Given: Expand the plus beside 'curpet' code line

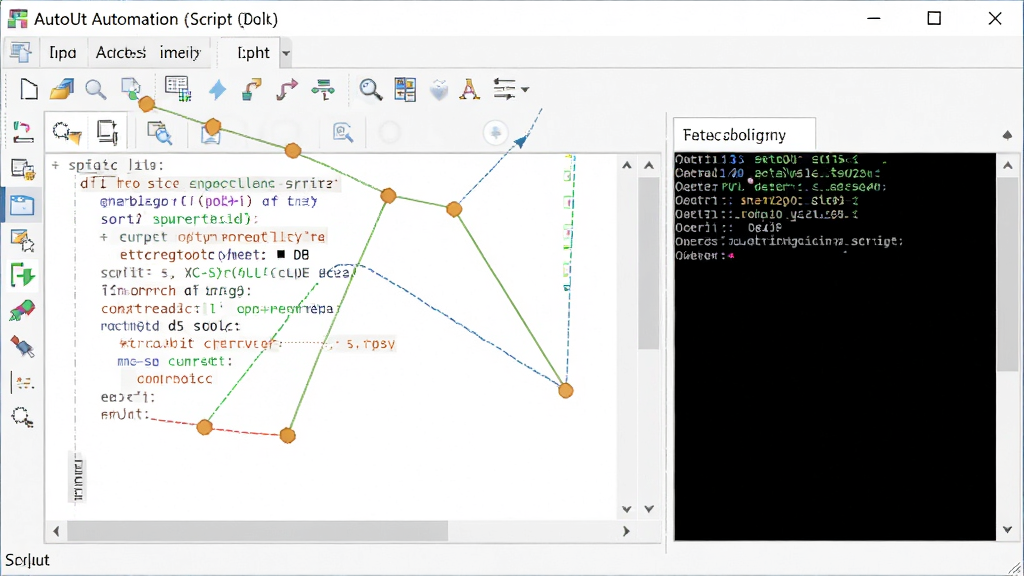Looking at the screenshot, I should click(x=104, y=237).
